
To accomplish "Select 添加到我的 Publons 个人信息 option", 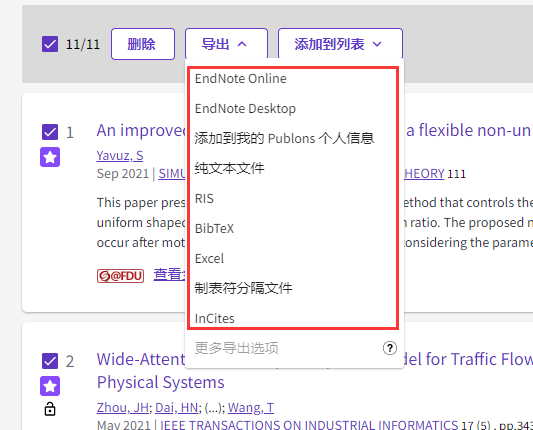I will [293, 138].
